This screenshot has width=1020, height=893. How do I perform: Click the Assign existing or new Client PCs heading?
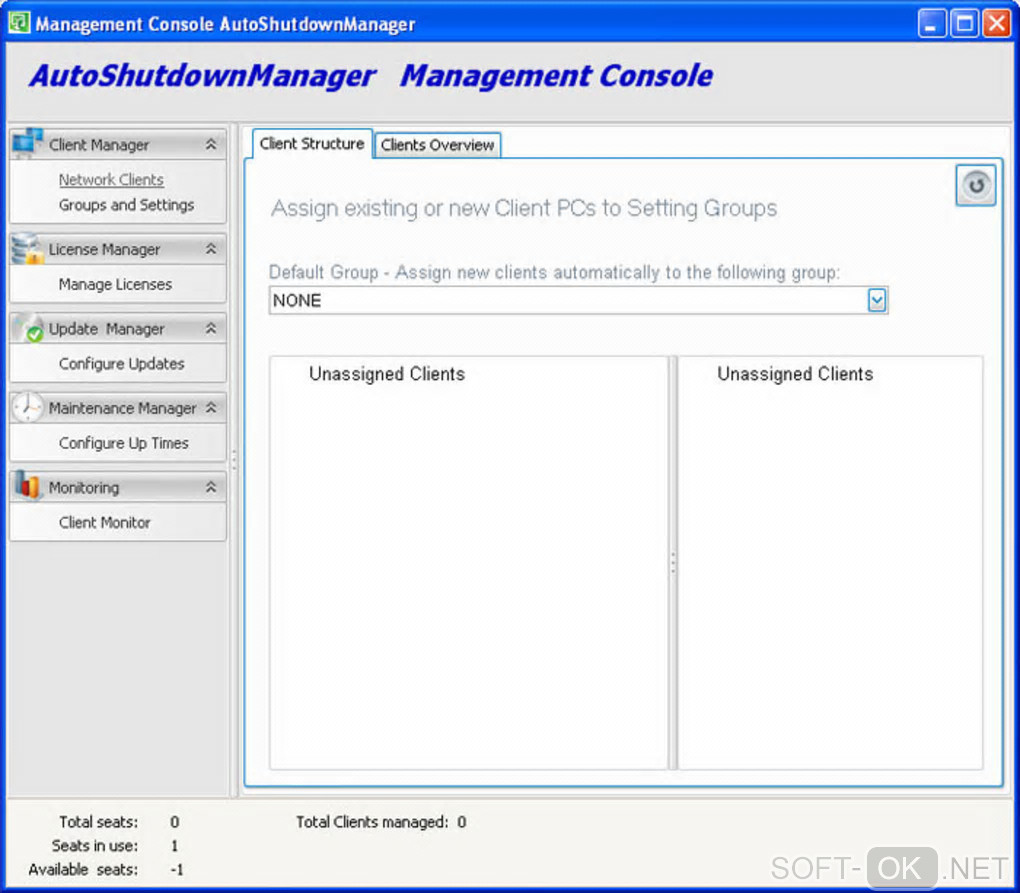tap(524, 208)
